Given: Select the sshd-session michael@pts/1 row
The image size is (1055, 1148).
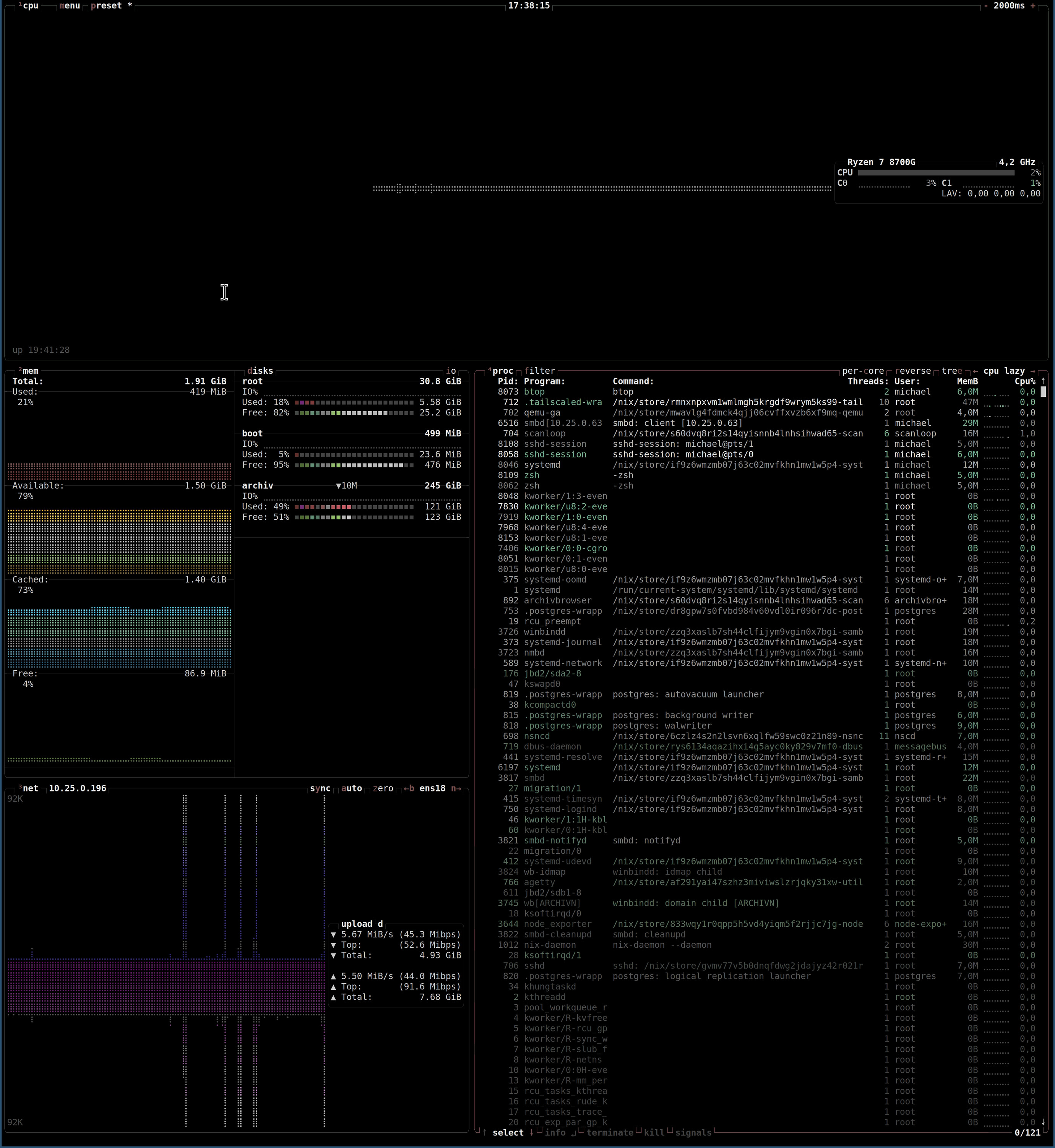Looking at the screenshot, I should (766, 444).
